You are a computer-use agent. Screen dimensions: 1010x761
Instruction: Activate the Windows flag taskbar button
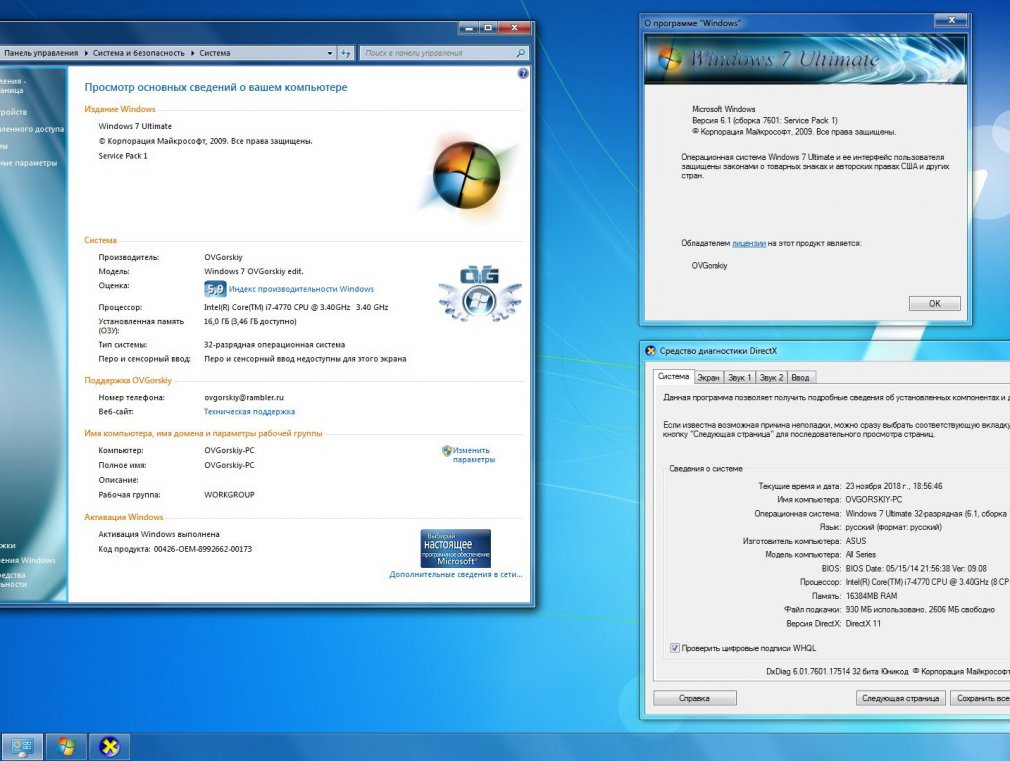click(x=66, y=747)
